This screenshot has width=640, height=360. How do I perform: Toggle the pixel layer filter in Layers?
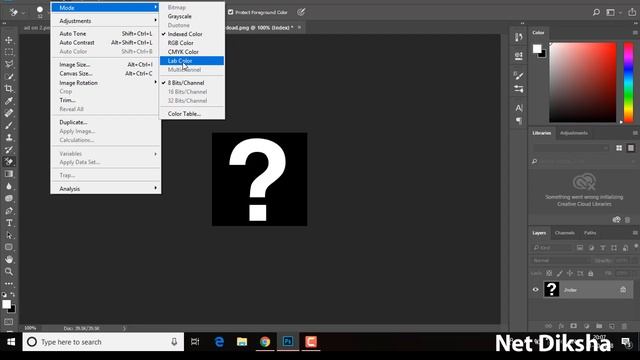[580, 248]
